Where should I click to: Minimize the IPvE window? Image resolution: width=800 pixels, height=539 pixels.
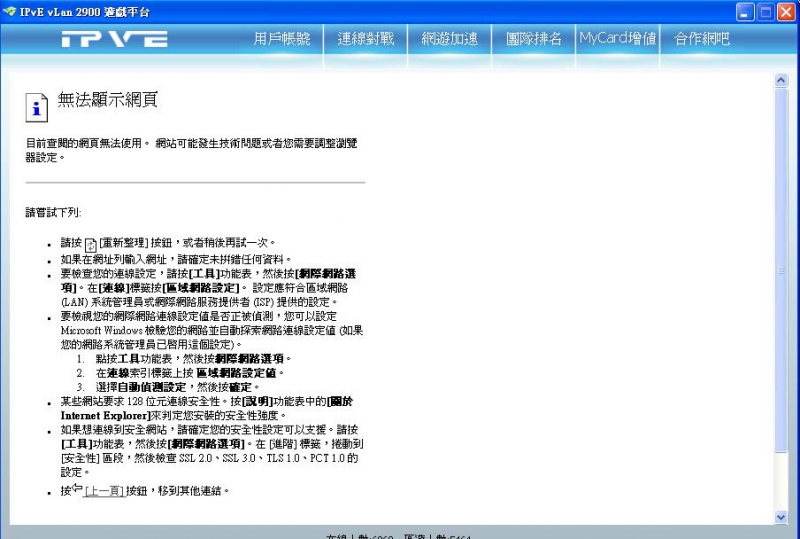coord(745,12)
